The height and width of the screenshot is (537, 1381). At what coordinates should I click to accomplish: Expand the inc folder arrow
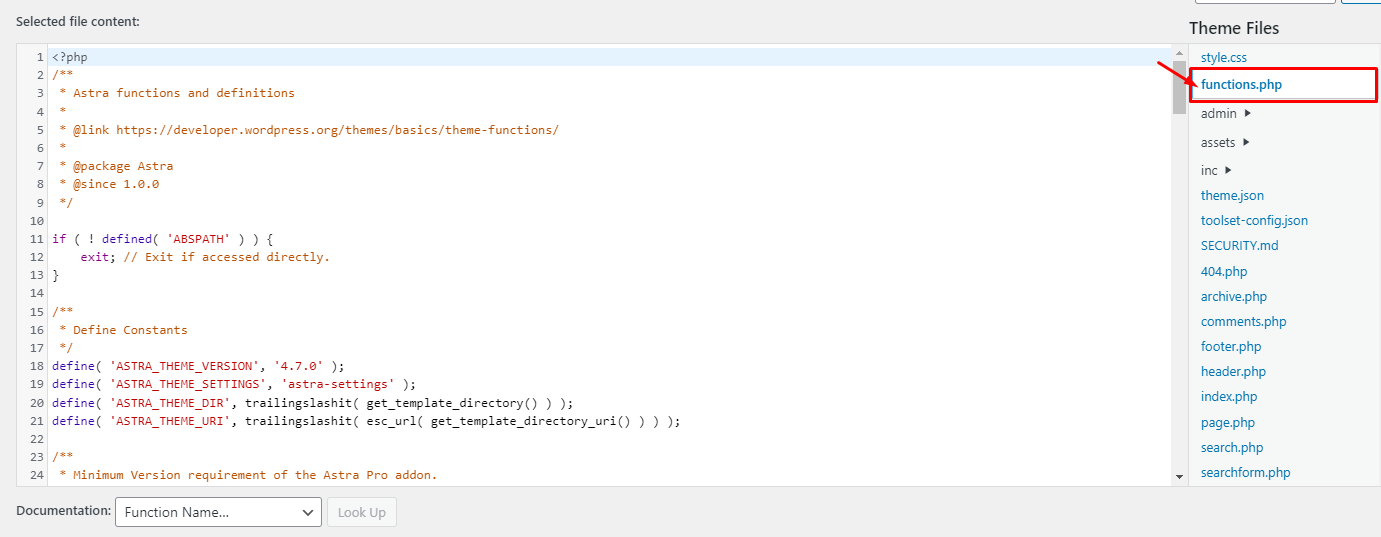click(x=1228, y=170)
